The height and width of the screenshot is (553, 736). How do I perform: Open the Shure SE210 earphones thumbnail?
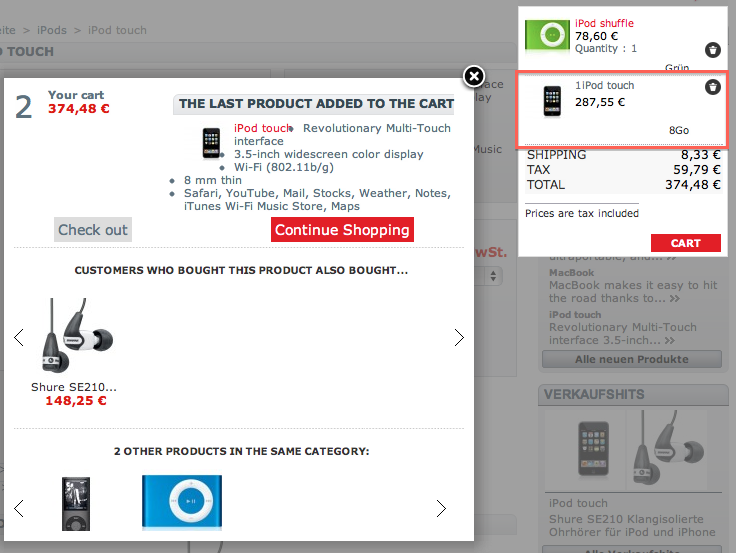tap(77, 335)
